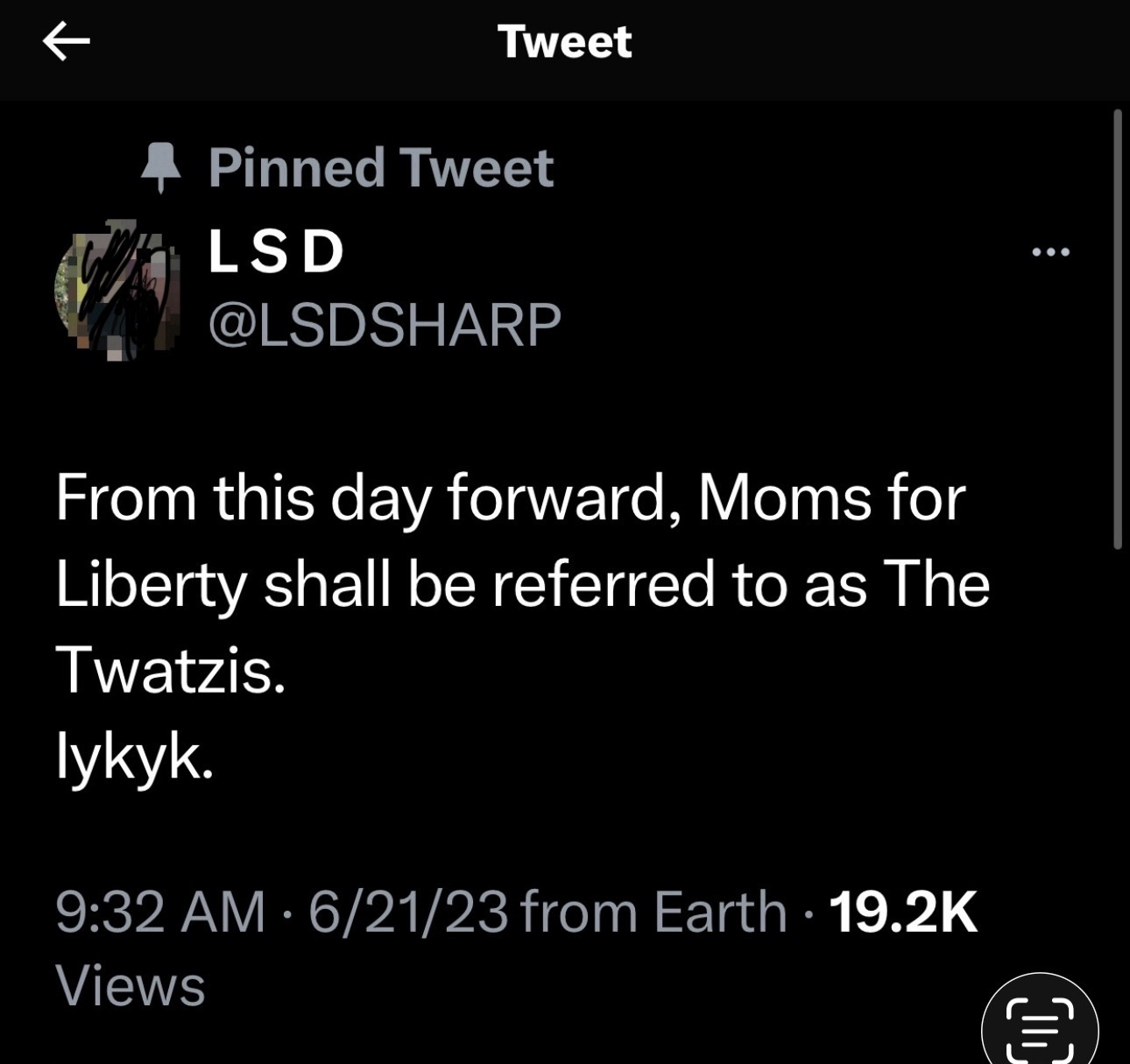Tap the Pinned Tweet label
Image resolution: width=1130 pixels, height=1064 pixels.
coord(381,167)
